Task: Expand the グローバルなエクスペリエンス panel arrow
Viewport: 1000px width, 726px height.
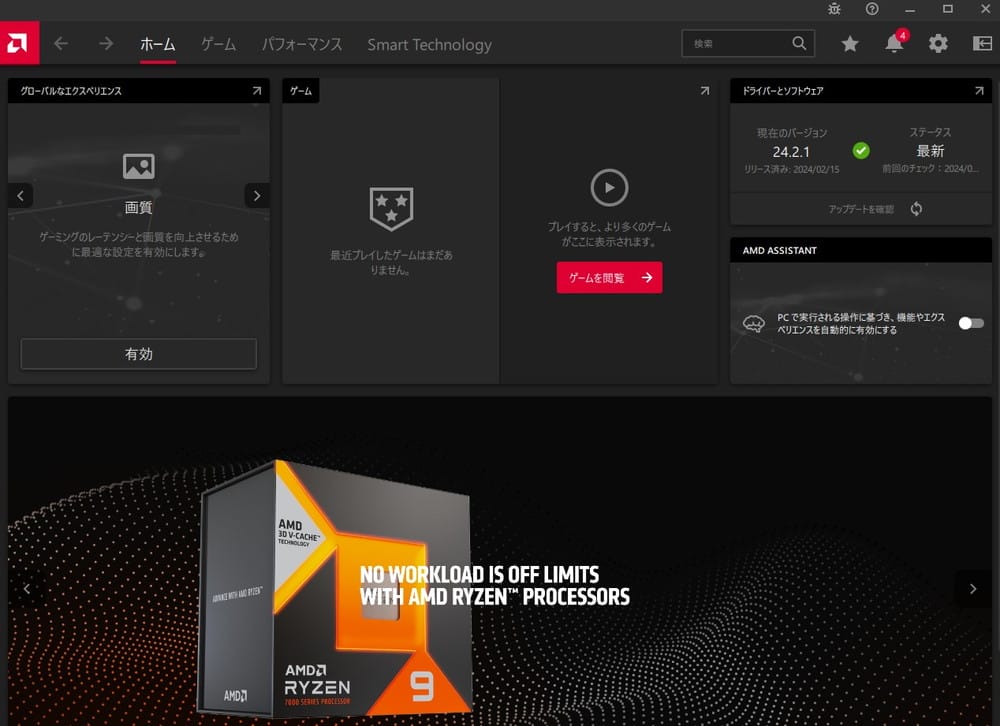Action: (257, 91)
